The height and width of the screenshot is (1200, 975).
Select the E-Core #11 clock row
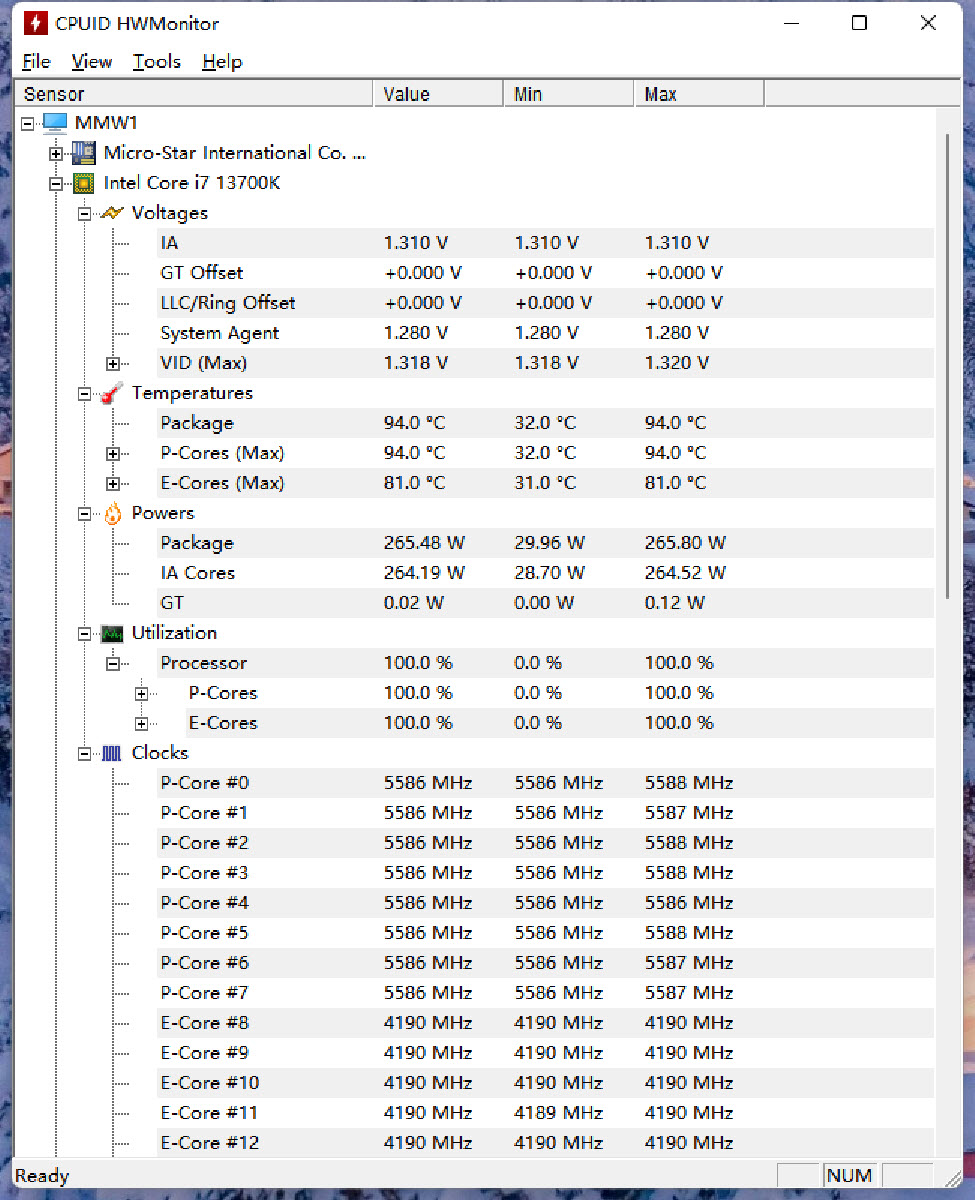coord(545,1113)
